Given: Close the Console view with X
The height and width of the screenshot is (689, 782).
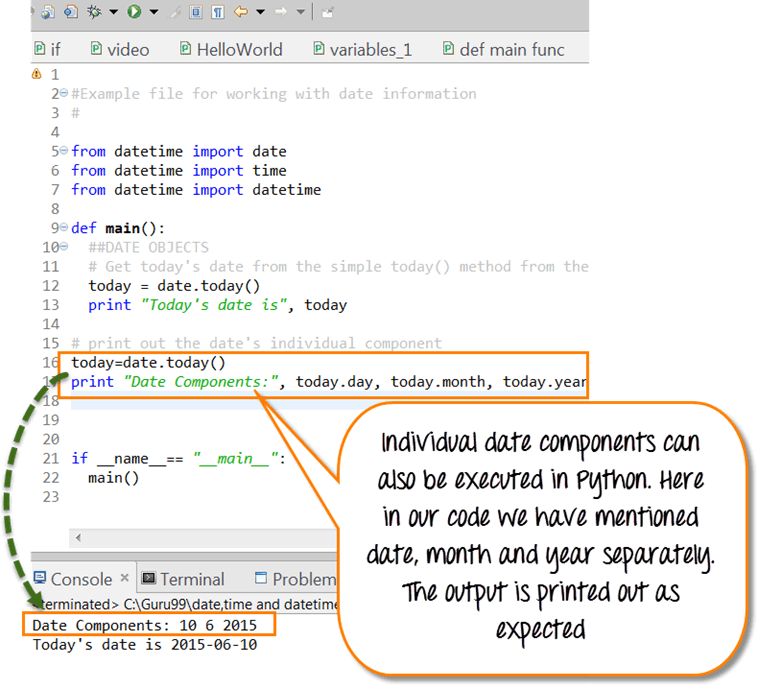Looking at the screenshot, I should pos(125,577).
